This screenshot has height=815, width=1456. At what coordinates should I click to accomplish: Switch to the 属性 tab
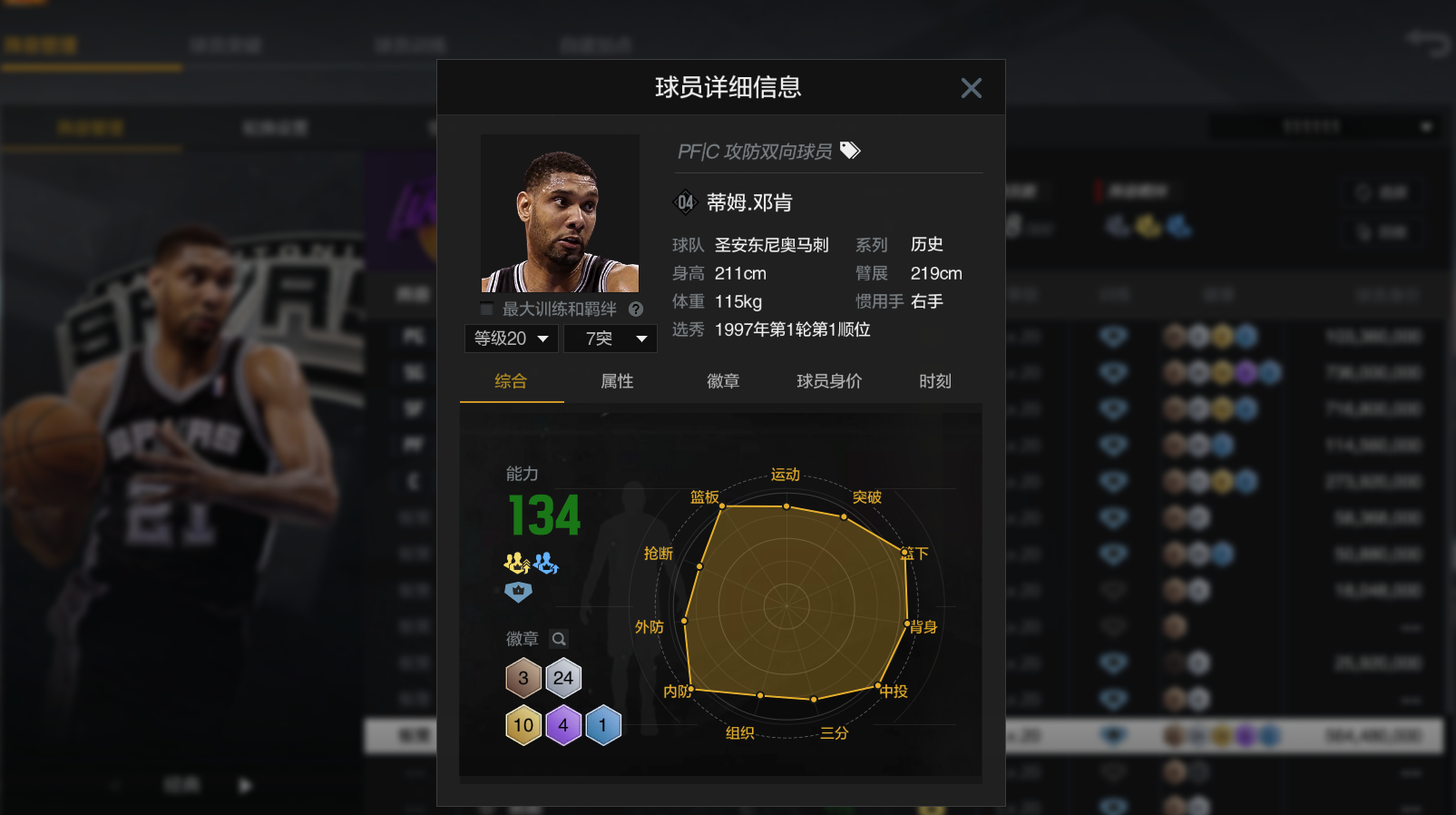(617, 382)
